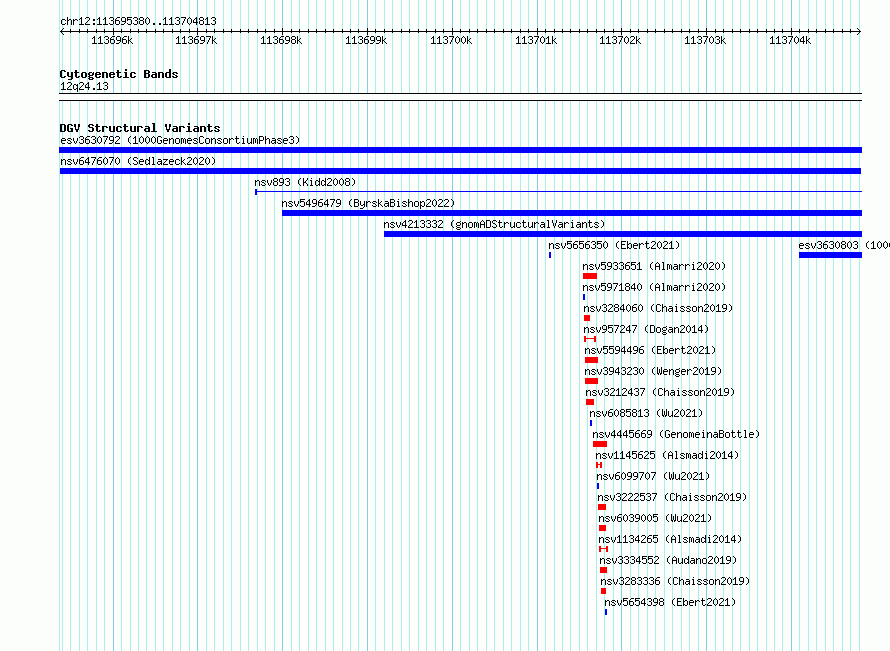Click the red bar under nsv5933651
The width and height of the screenshot is (890, 651).
coord(590,276)
